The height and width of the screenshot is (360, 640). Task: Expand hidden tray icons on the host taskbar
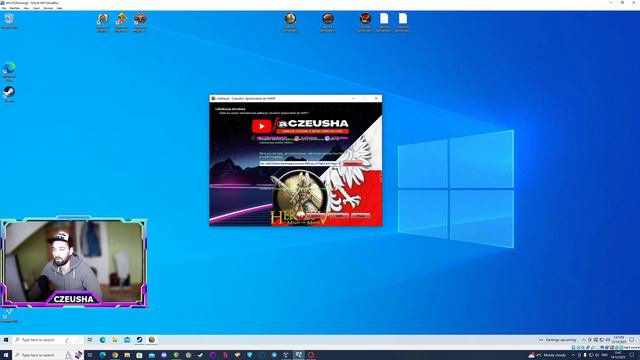573,355
